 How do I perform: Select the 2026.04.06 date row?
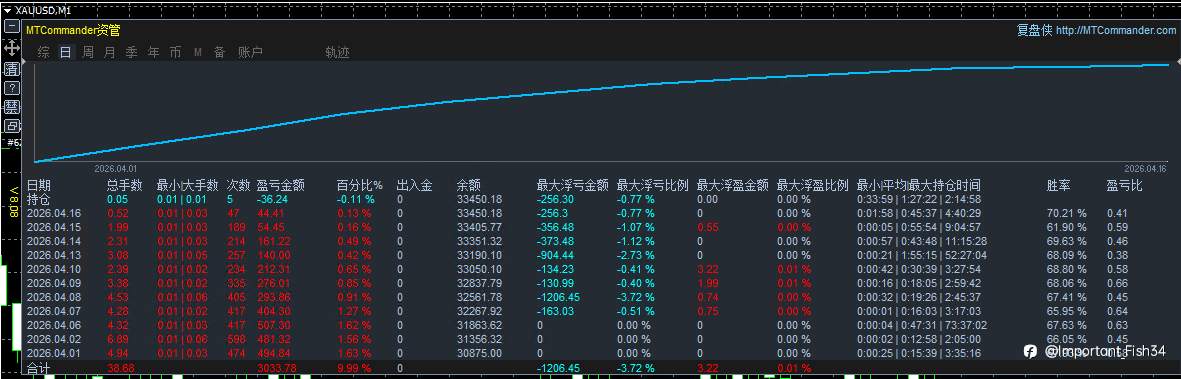pyautogui.click(x=53, y=325)
